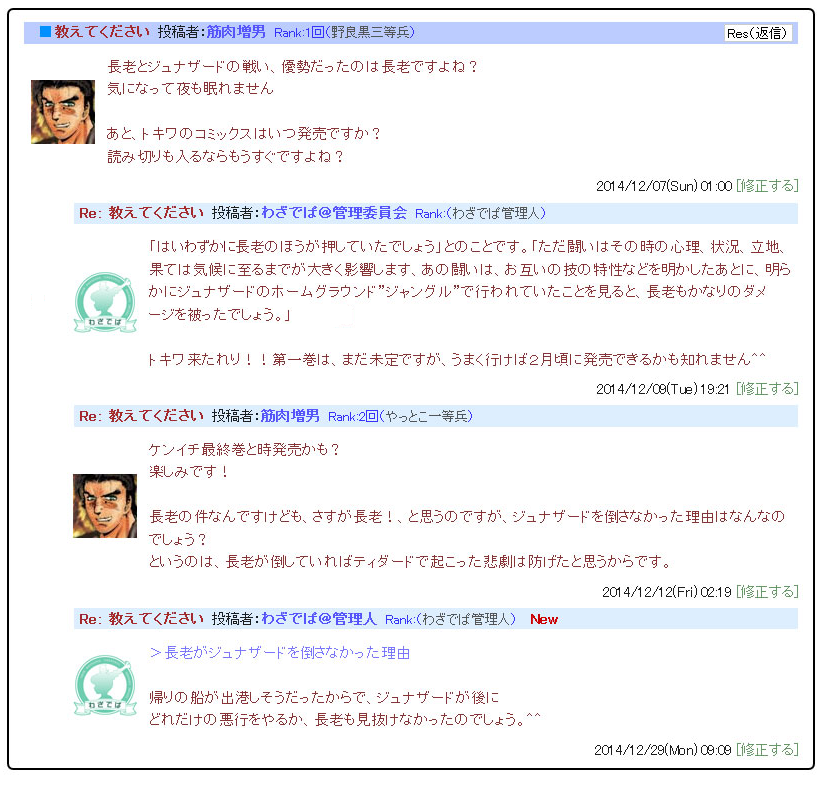The image size is (828, 788).
Task: Open わざでば＠管理人 author link
Action: (x=319, y=619)
